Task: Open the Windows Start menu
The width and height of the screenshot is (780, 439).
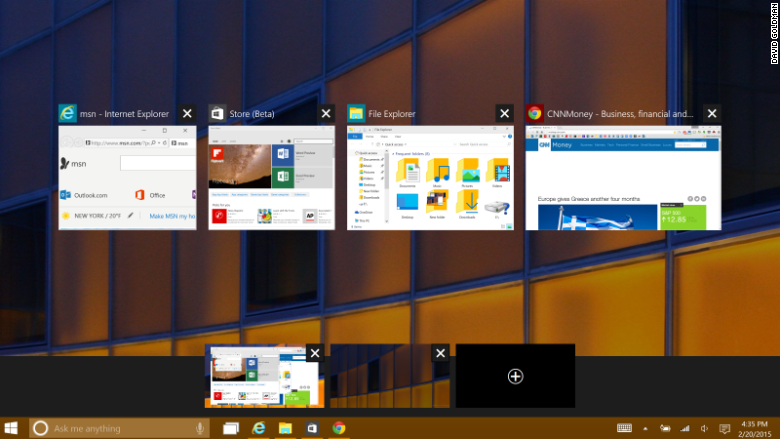Action: pos(11,428)
